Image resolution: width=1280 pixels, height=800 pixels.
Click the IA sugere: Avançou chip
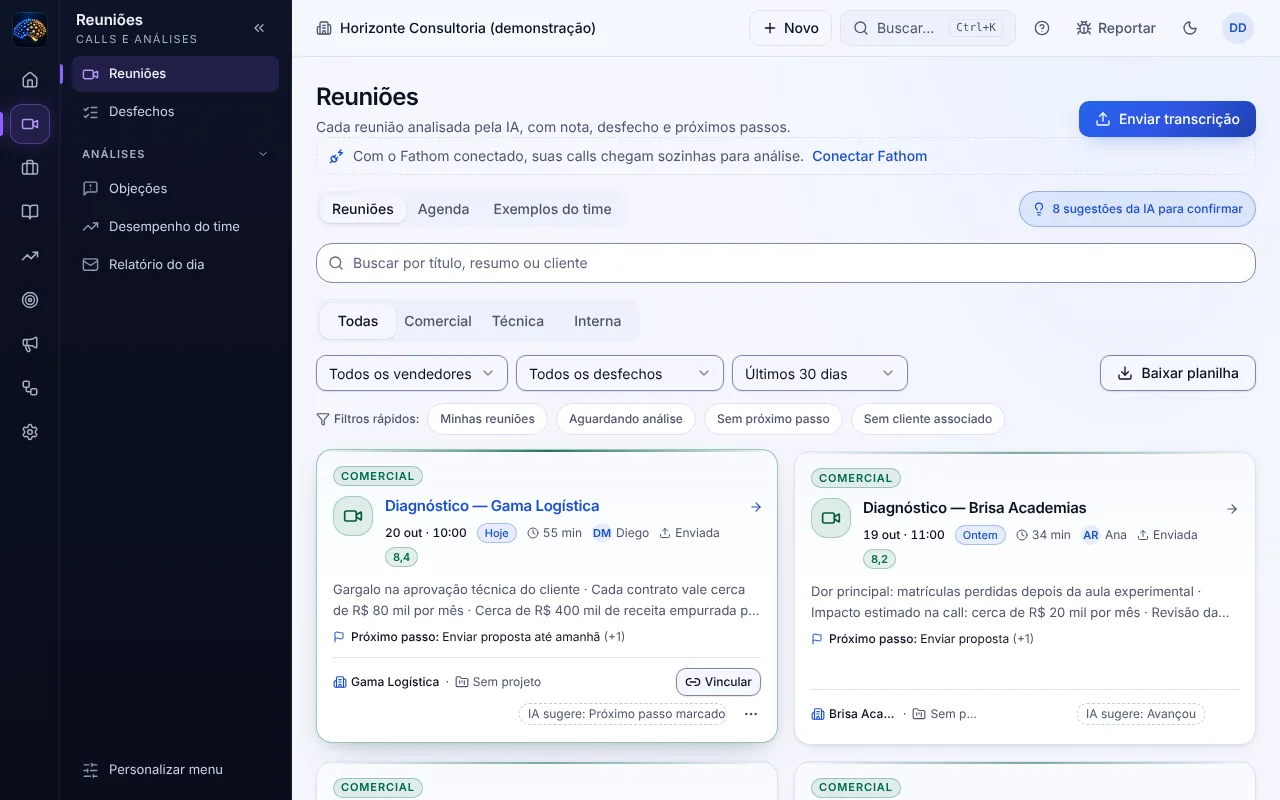(x=1141, y=714)
